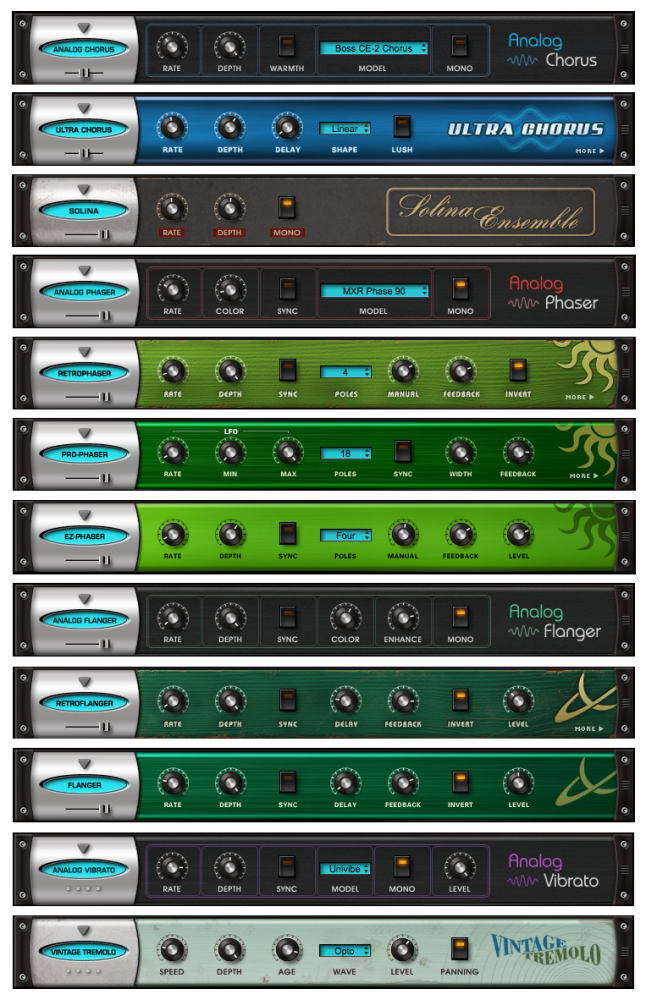Toggle the Analog Vibrato MONO switch
The image size is (646, 1000).
coord(402,865)
